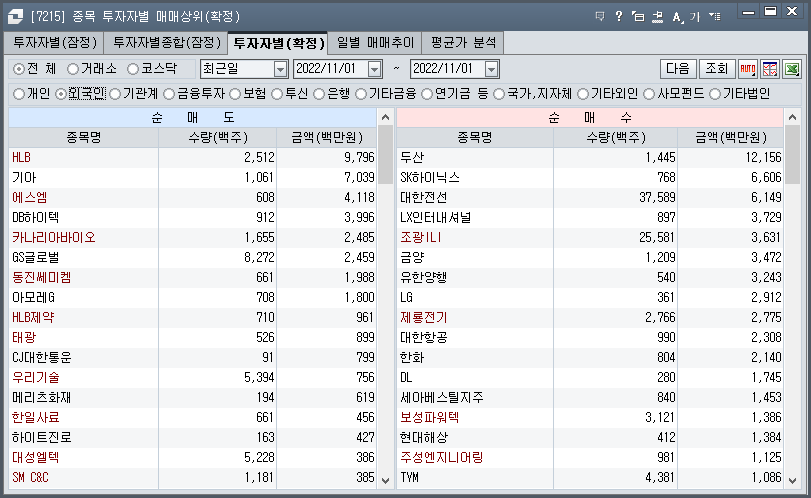Click the up arrow on the 순매수 scrollbar
The image size is (811, 498).
[x=792, y=117]
